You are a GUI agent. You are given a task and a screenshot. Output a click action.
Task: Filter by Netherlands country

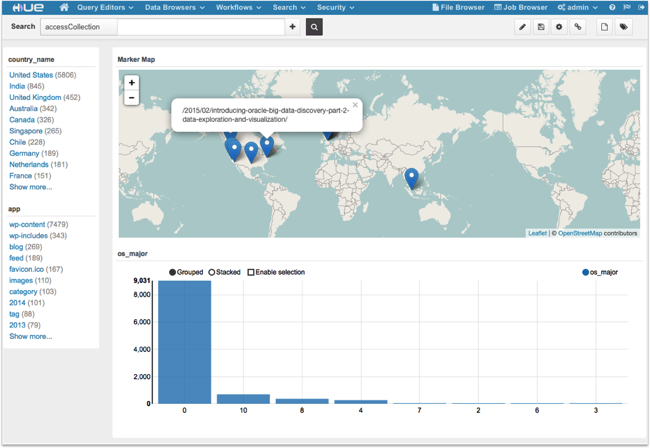[29, 165]
